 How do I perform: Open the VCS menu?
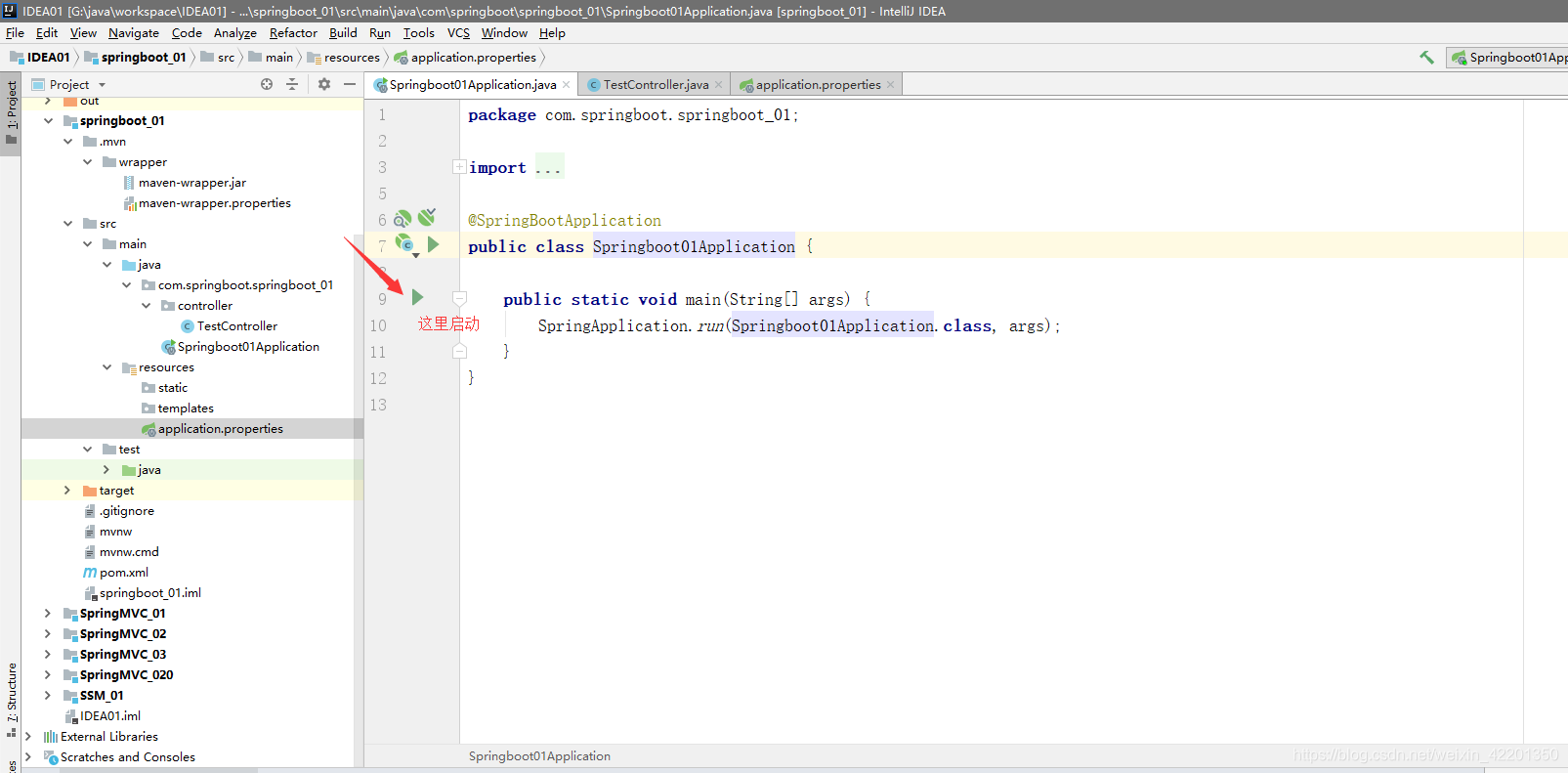pyautogui.click(x=458, y=33)
